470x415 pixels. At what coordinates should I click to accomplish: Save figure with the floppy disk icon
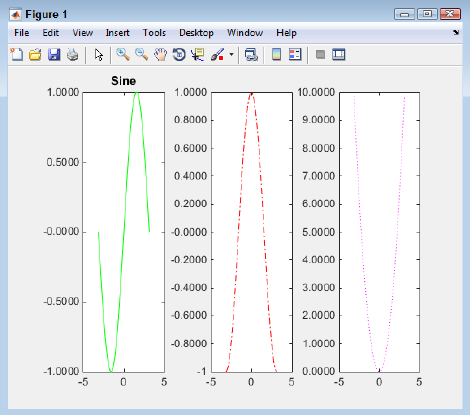point(54,55)
